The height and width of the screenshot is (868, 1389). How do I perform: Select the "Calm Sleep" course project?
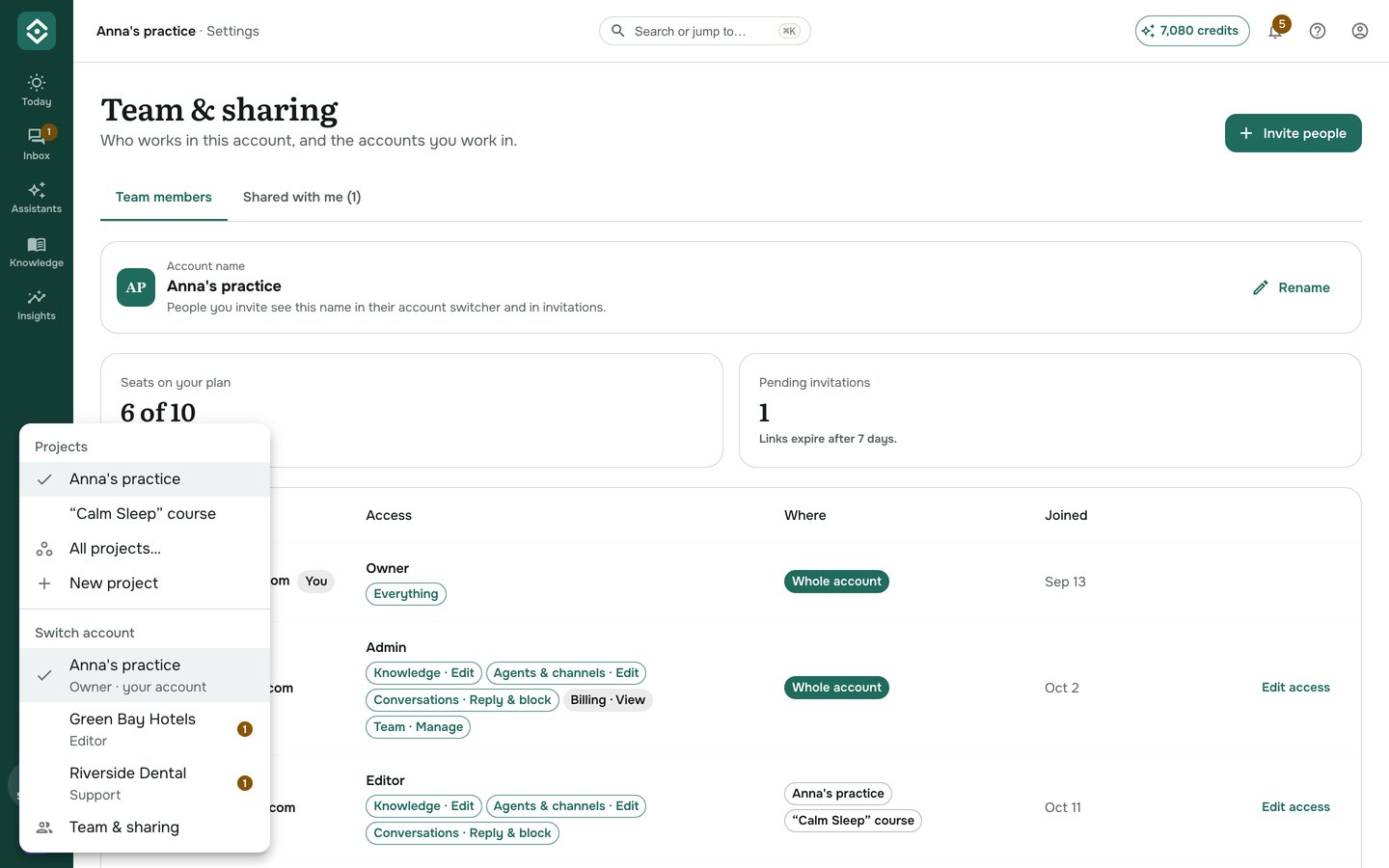[145, 514]
